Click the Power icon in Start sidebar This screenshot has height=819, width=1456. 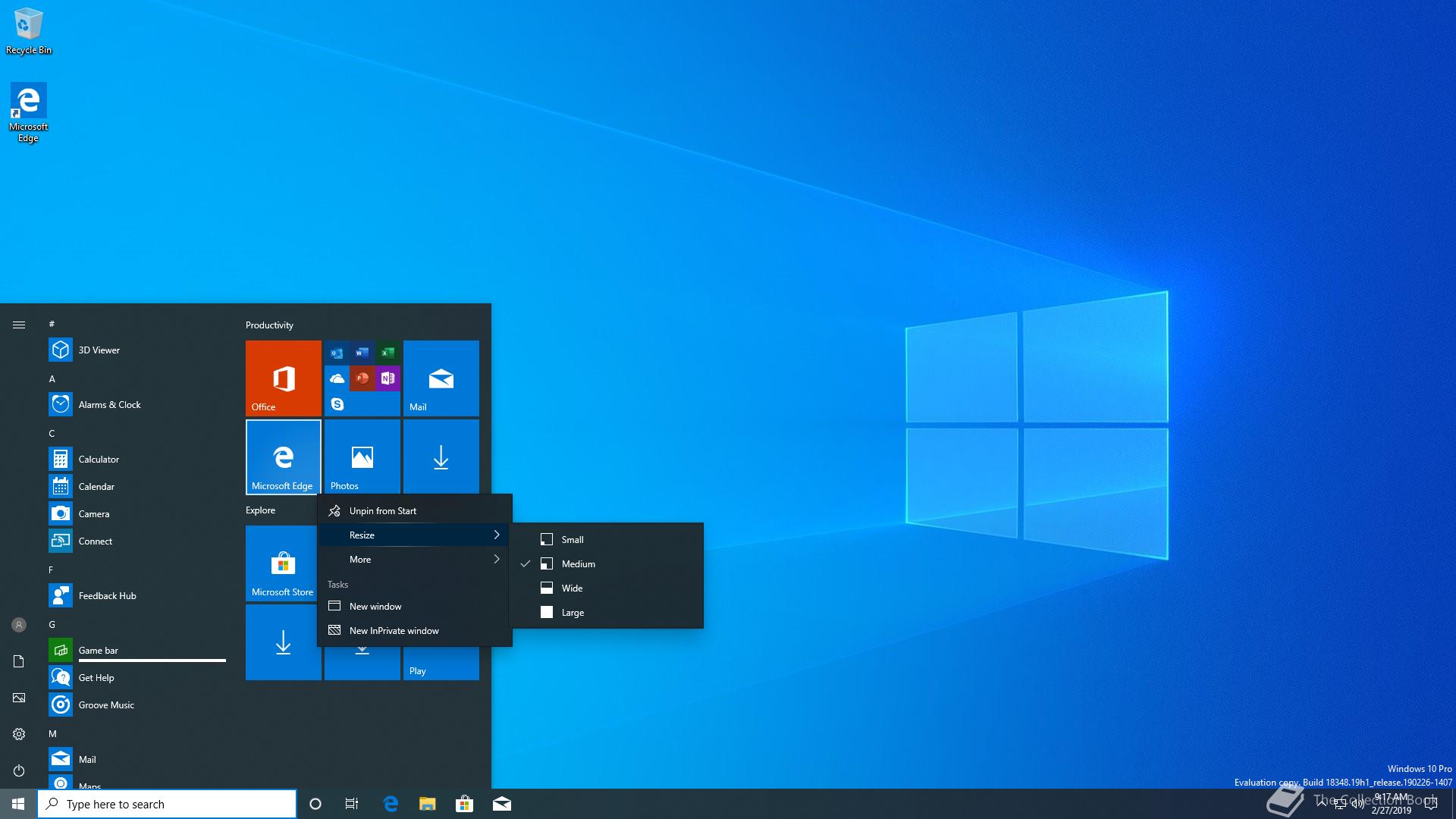(x=19, y=770)
